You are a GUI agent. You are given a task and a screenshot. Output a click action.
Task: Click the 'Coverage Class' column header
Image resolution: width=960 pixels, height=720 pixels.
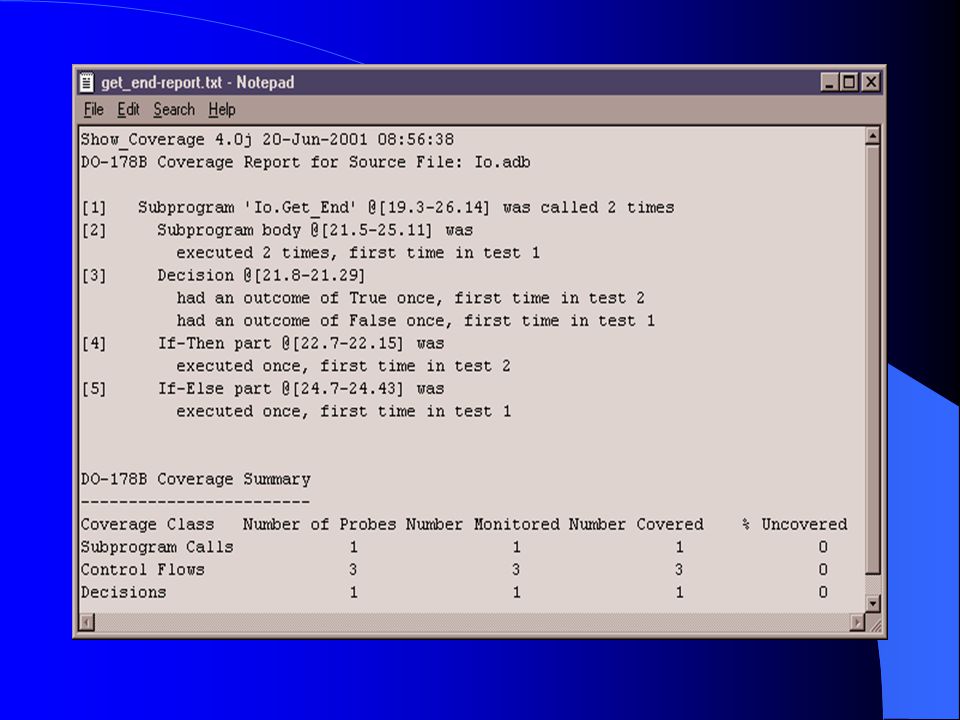[x=148, y=525]
